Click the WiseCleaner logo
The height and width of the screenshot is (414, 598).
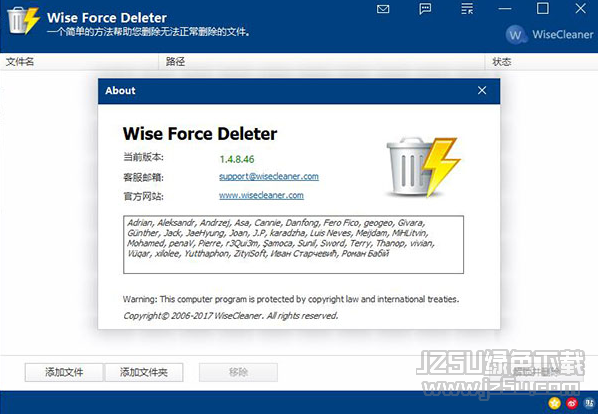[x=549, y=35]
